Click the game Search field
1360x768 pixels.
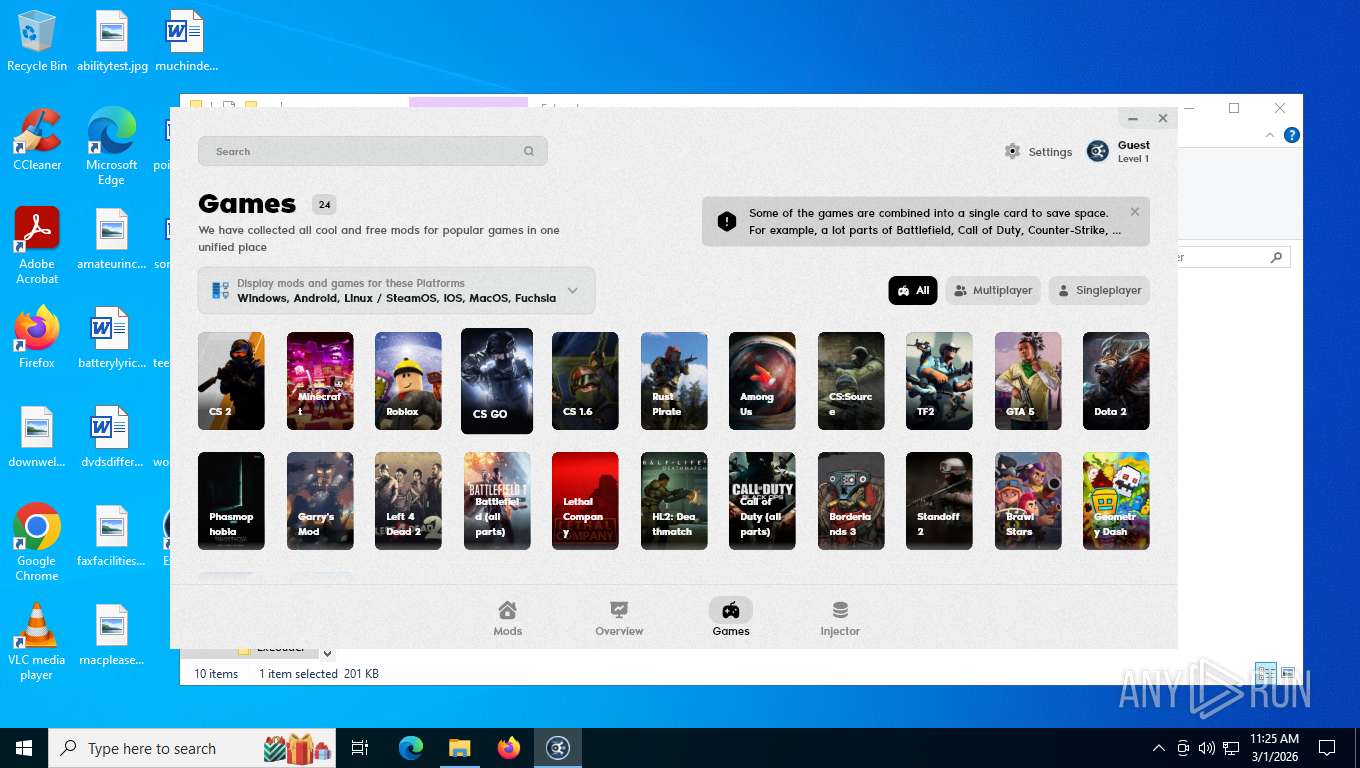[x=372, y=151]
